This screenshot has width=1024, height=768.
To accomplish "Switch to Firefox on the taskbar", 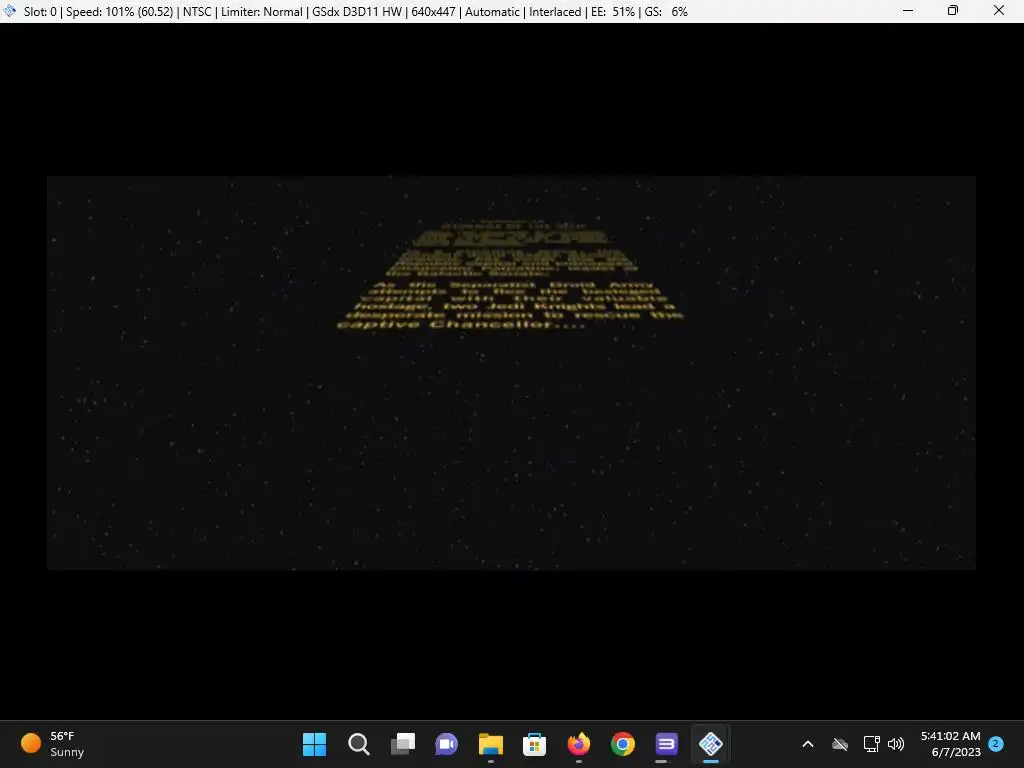I will [579, 744].
